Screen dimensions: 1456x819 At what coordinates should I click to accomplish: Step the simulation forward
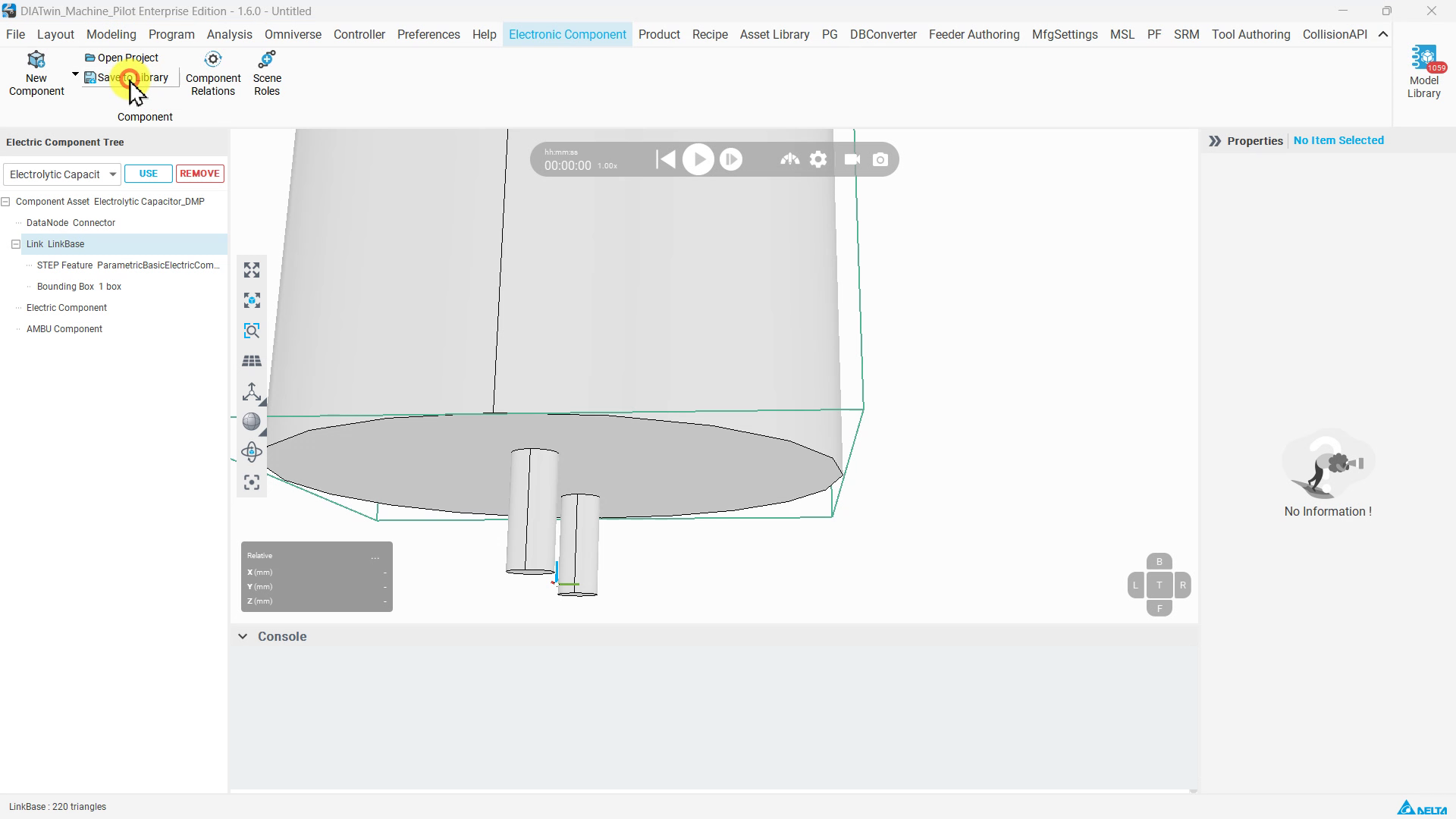[731, 160]
